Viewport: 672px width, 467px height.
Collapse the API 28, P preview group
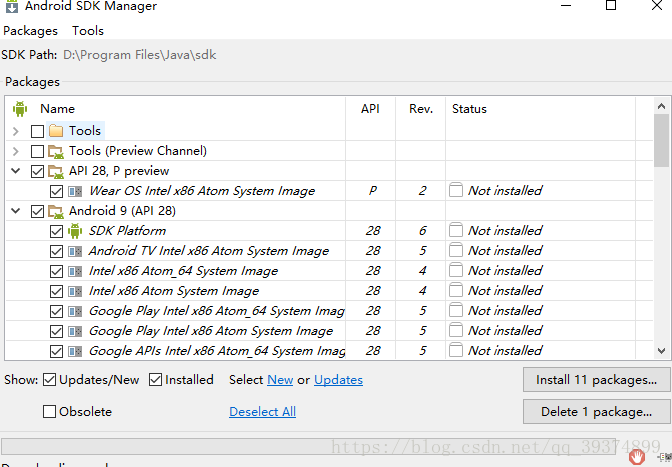pos(16,171)
